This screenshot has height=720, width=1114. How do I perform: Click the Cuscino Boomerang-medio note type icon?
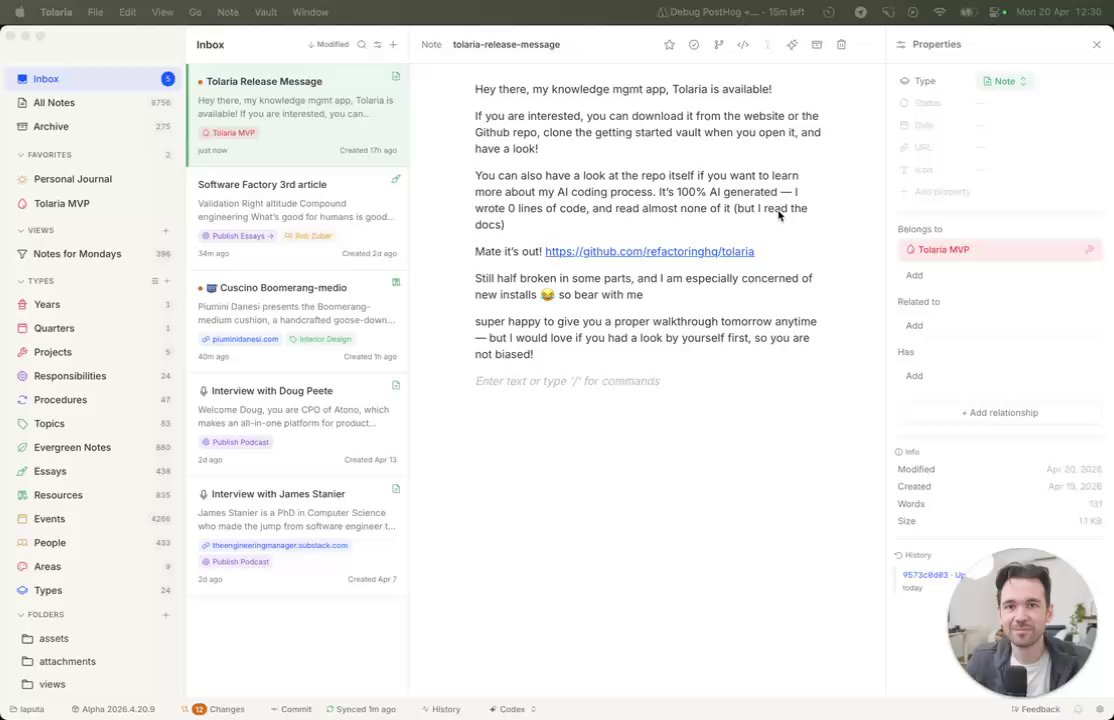(396, 282)
